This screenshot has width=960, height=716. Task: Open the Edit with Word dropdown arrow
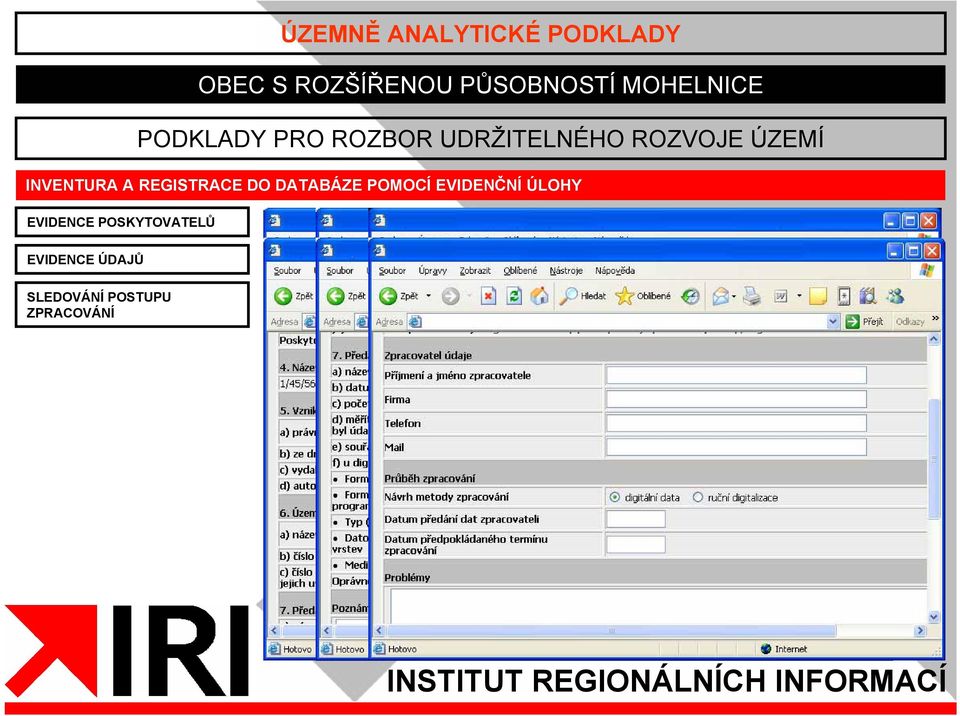(x=799, y=296)
